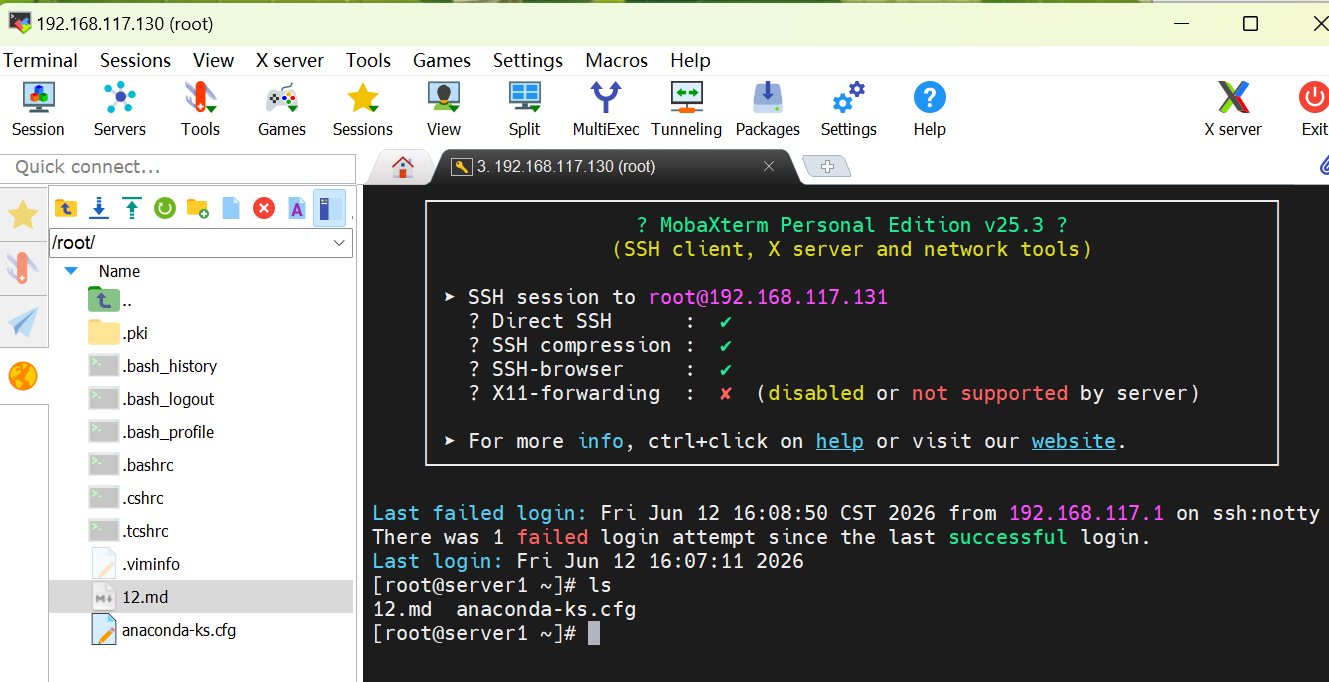This screenshot has height=682, width=1329.
Task: Open a new tab with plus button
Action: tap(826, 167)
